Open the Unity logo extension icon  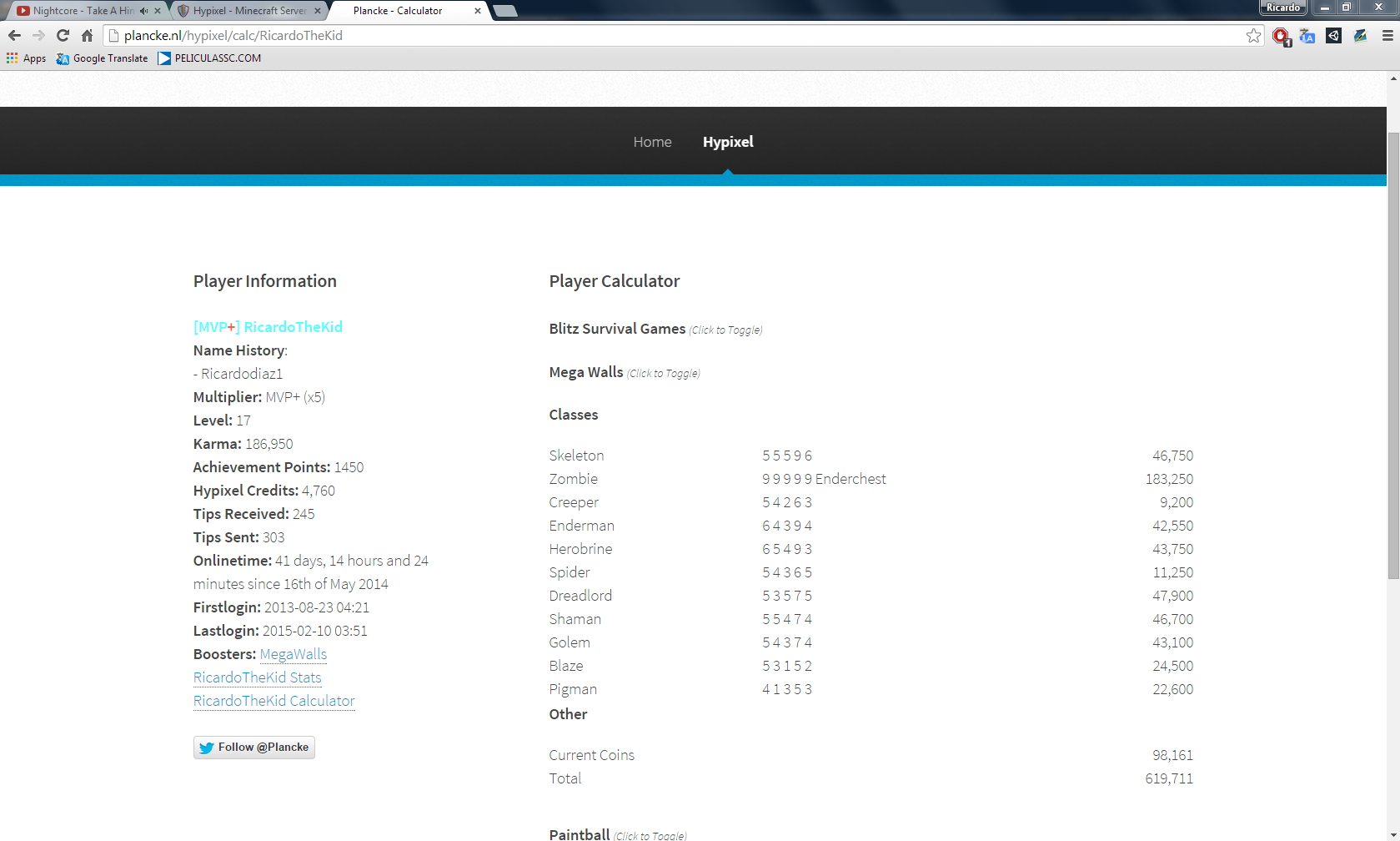(x=1334, y=36)
